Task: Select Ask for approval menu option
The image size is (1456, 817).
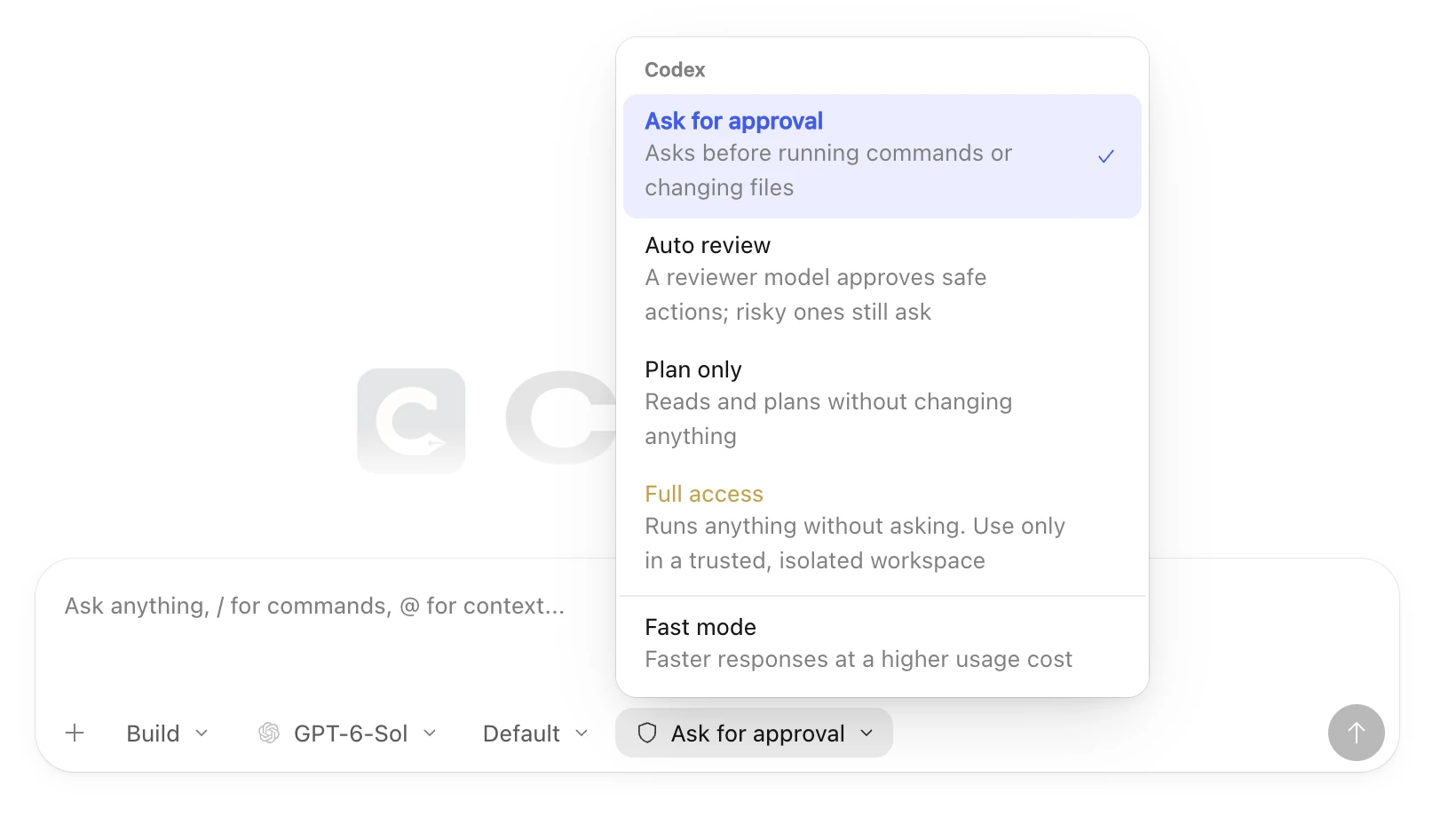Action: click(x=882, y=156)
